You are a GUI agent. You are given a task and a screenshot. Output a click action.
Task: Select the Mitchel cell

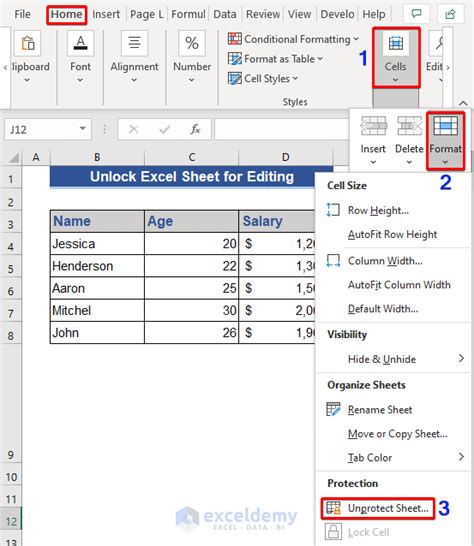97,310
